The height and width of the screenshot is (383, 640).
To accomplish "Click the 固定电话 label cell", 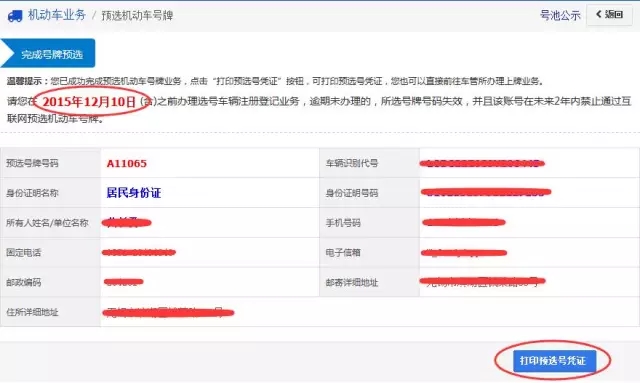I will pos(51,252).
